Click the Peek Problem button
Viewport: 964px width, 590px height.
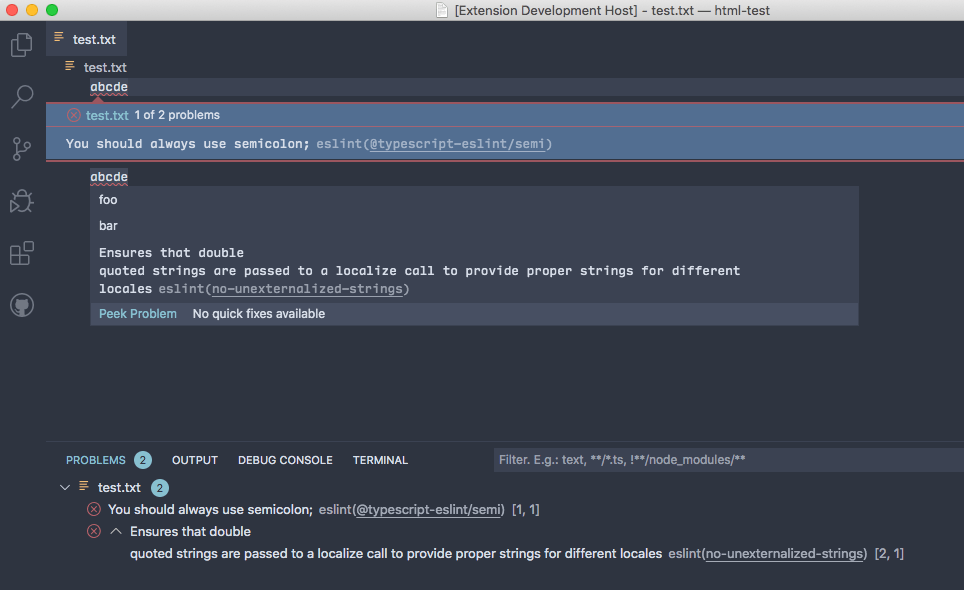click(137, 313)
